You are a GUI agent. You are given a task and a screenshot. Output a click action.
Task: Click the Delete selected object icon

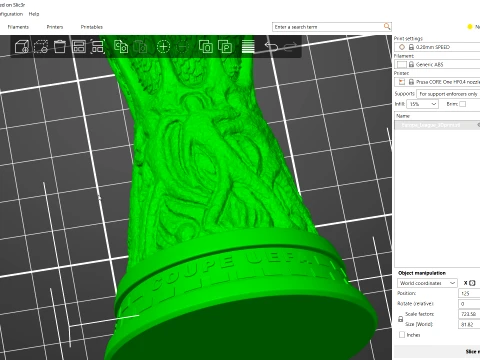click(41, 47)
